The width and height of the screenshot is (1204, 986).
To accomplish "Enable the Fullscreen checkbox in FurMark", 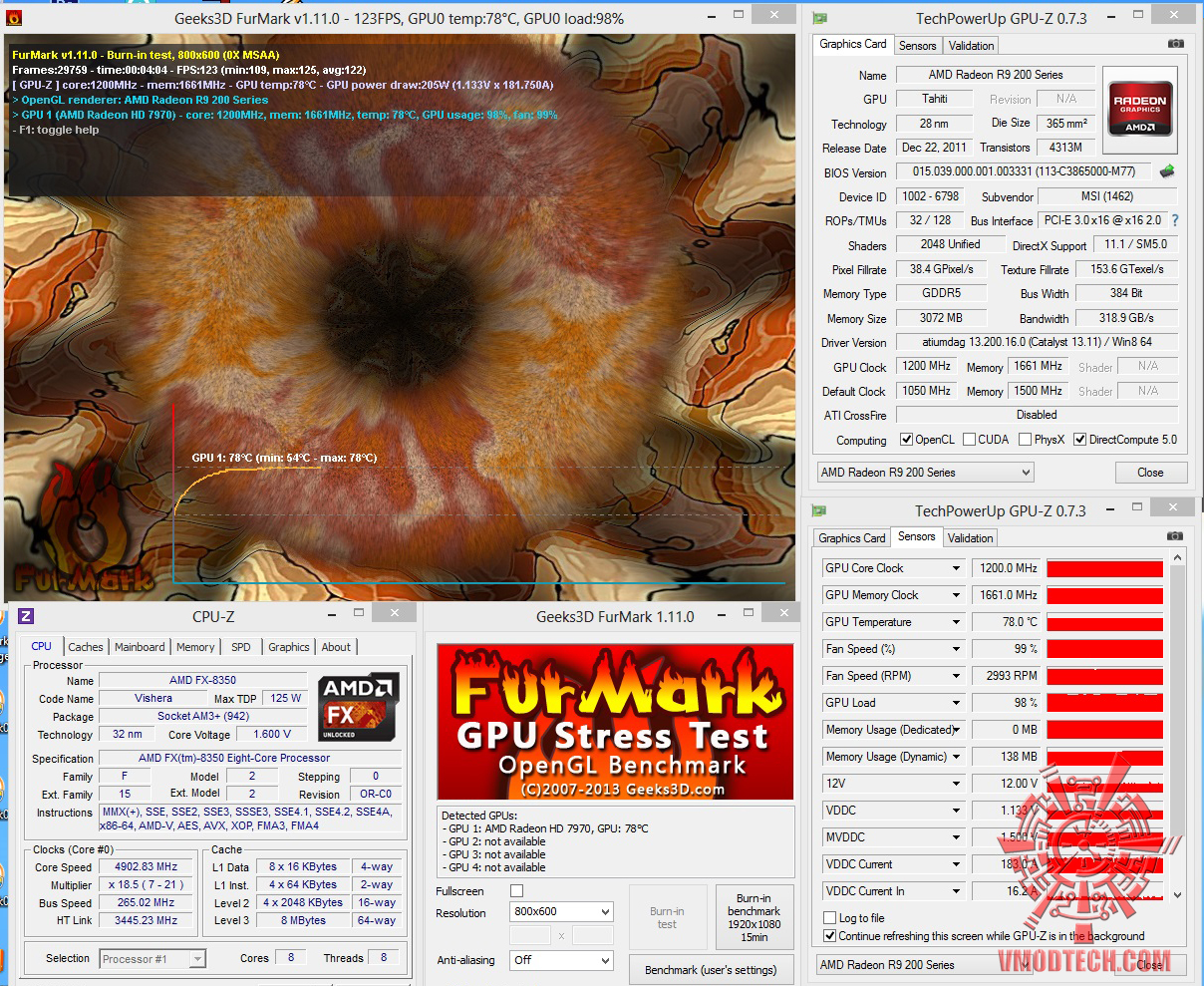I will click(x=516, y=891).
